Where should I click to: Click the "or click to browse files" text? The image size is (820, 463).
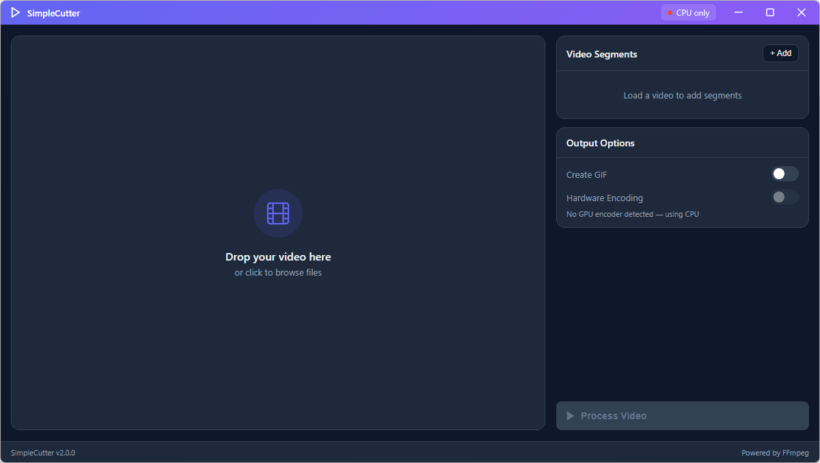tap(278, 272)
